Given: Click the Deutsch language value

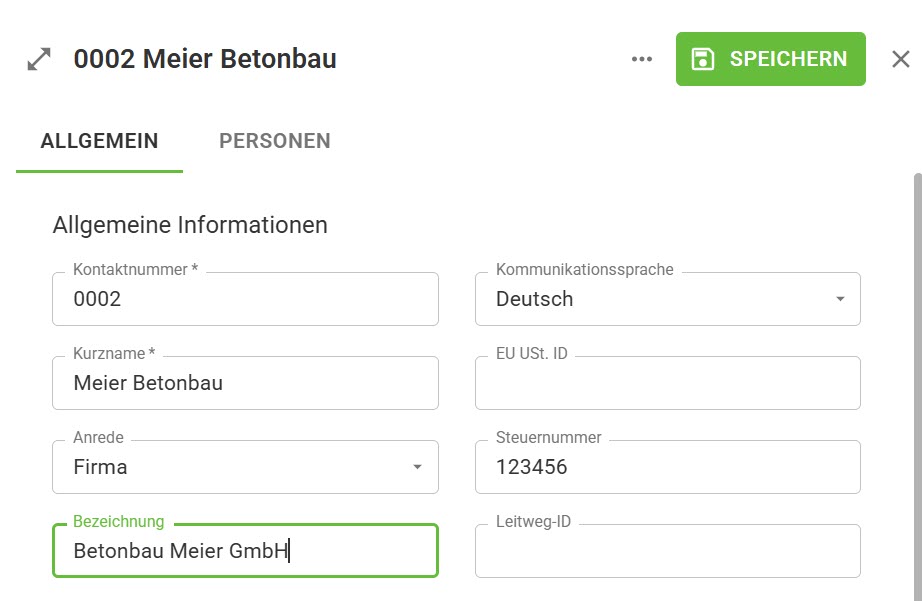Looking at the screenshot, I should (534, 298).
